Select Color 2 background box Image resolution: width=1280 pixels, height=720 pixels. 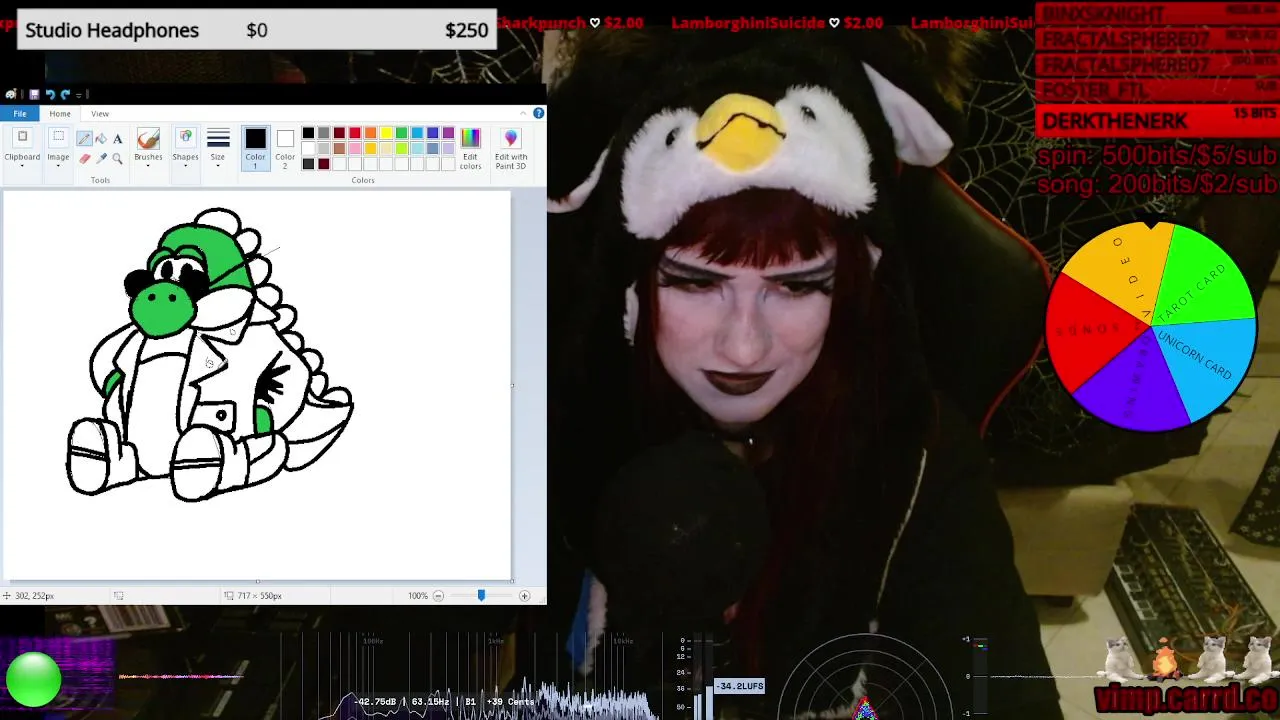[x=285, y=148]
